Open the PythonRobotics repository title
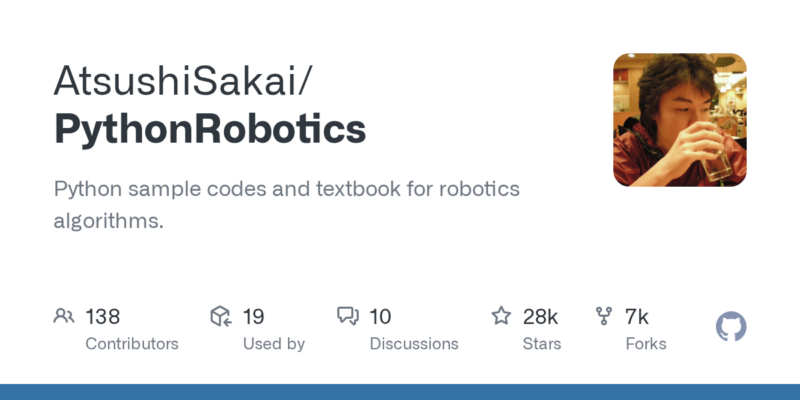The width and height of the screenshot is (800, 400). [x=209, y=130]
